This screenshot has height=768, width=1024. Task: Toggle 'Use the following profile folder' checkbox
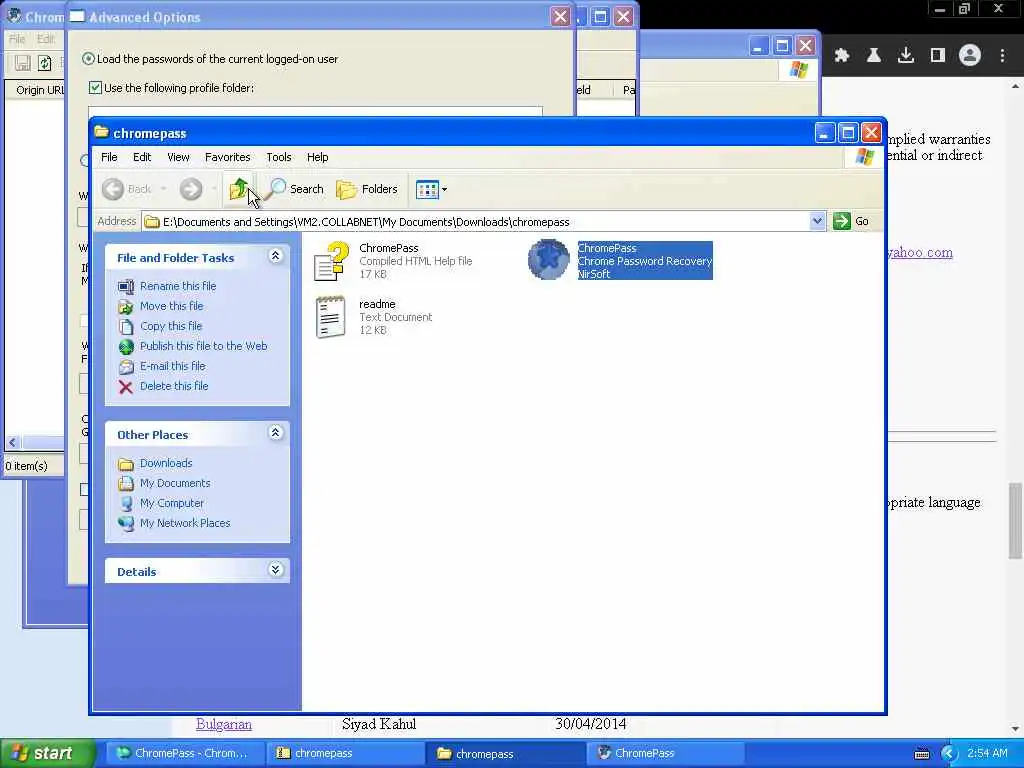coord(95,88)
